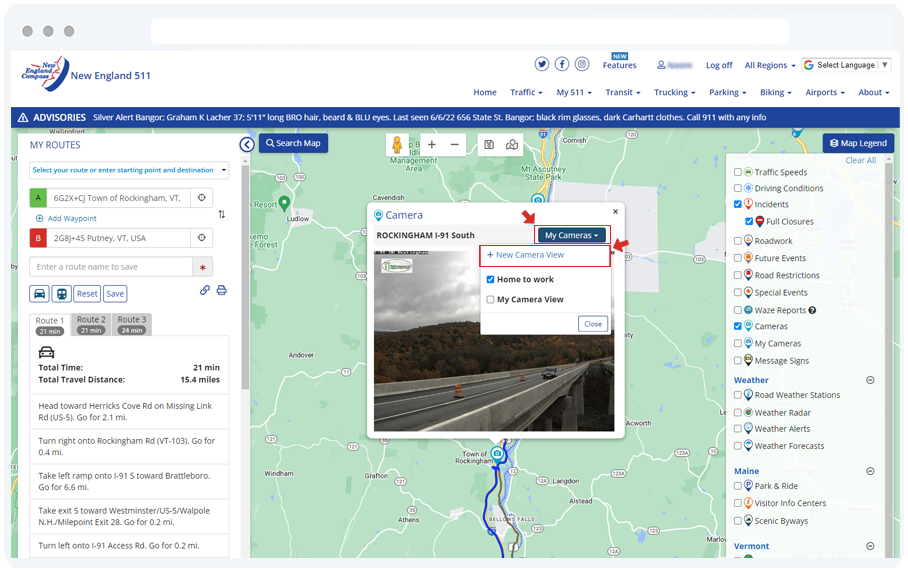Collapse the Weather legend section
The image size is (908, 581).
click(x=870, y=380)
